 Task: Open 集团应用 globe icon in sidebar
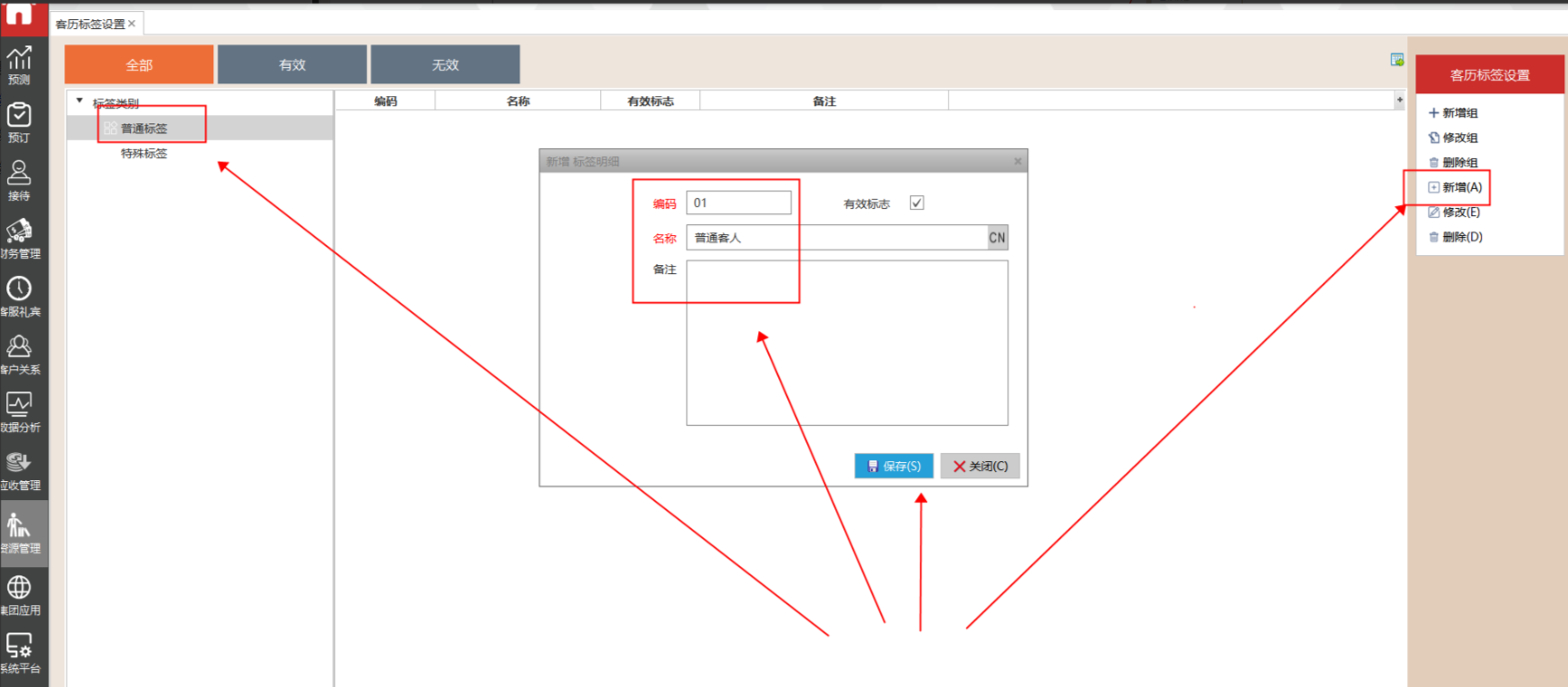[19, 594]
